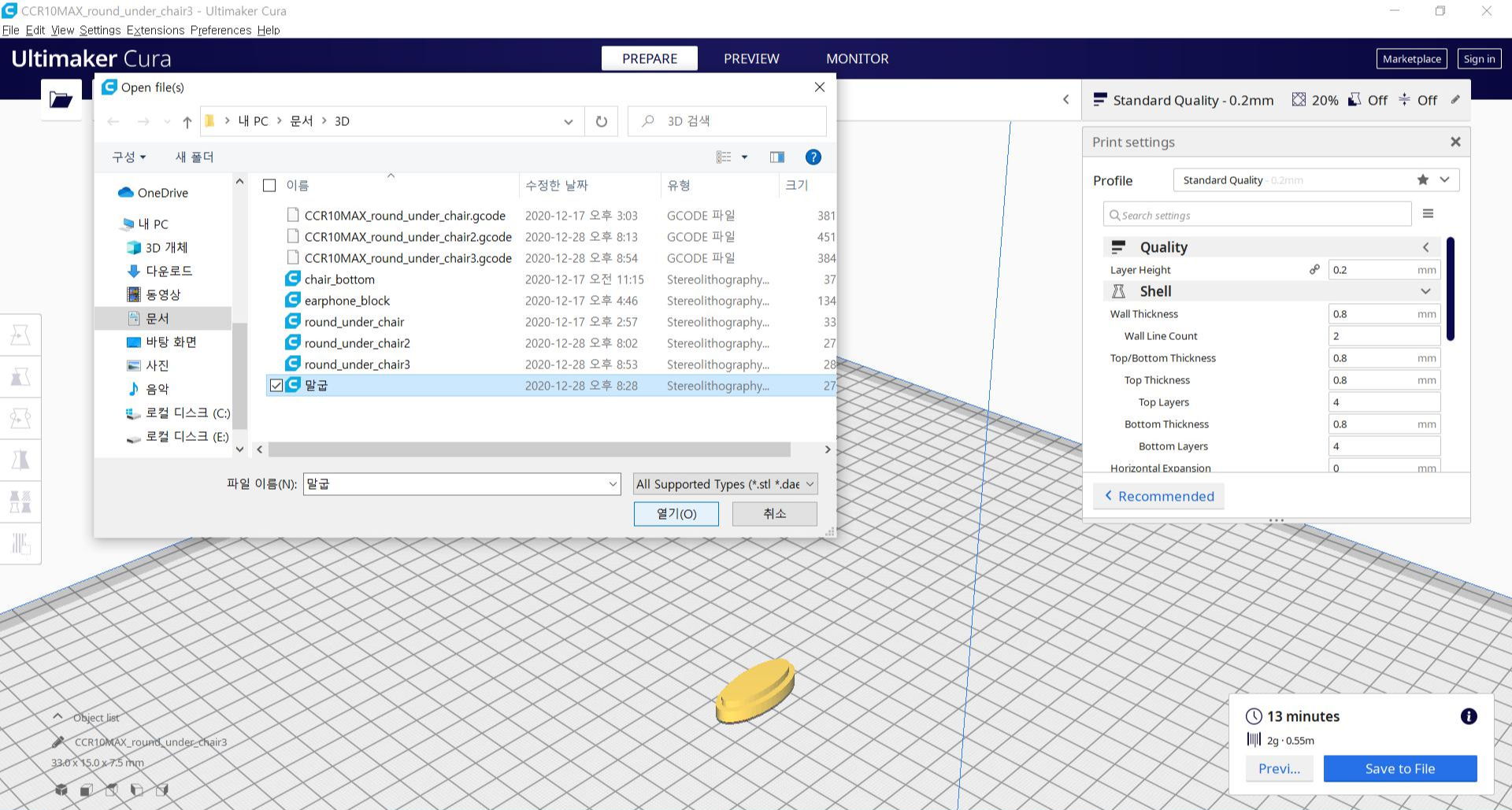Open the Profile Standard Quality dropdown
The width and height of the screenshot is (1512, 810).
coord(1316,179)
